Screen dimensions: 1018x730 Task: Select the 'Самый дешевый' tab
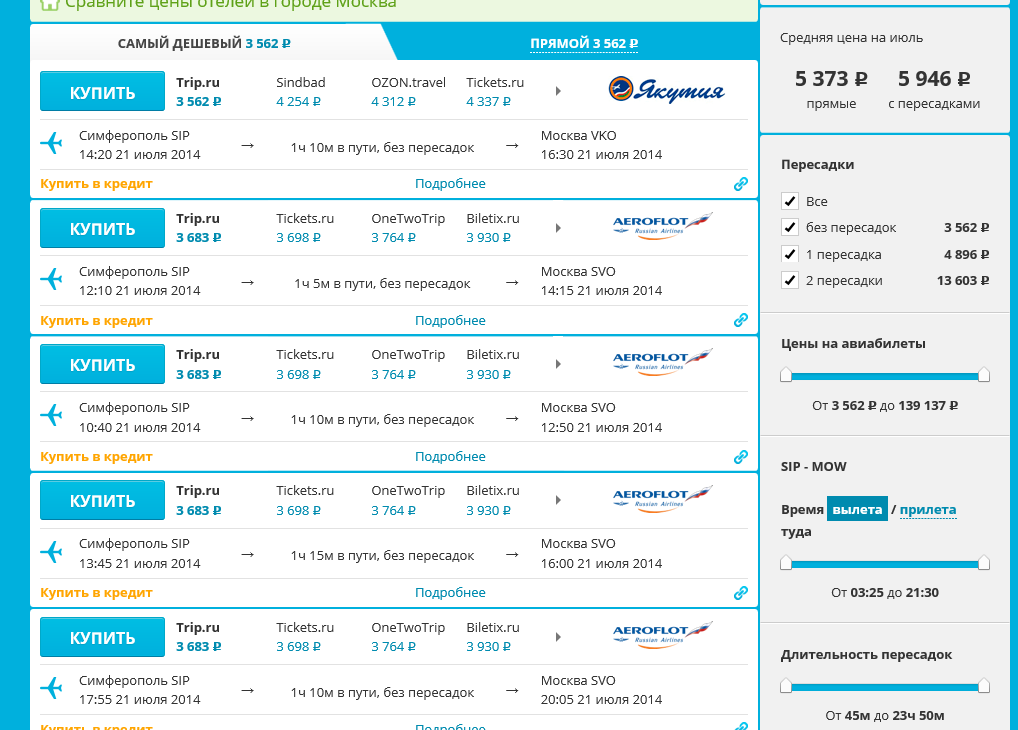(x=204, y=44)
